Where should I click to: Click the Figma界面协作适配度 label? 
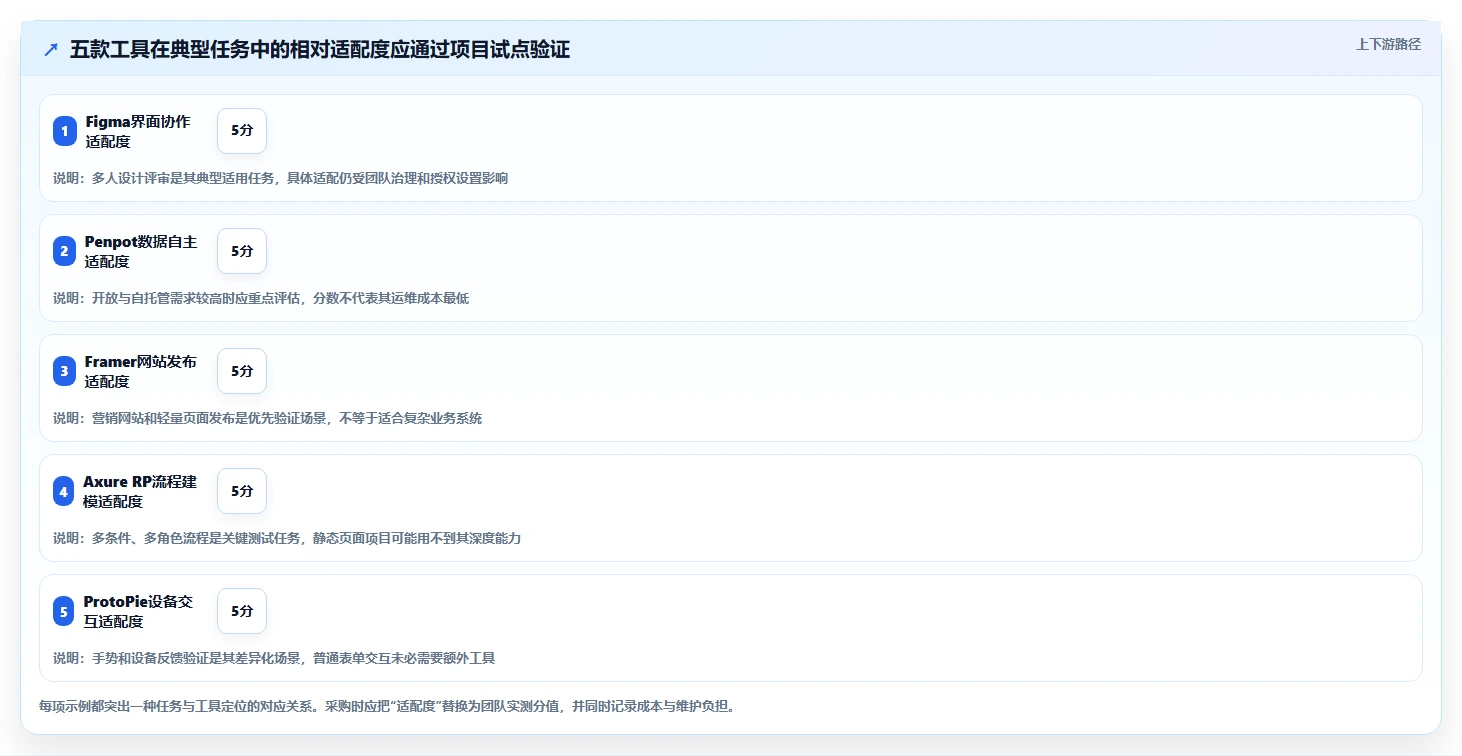[x=138, y=131]
